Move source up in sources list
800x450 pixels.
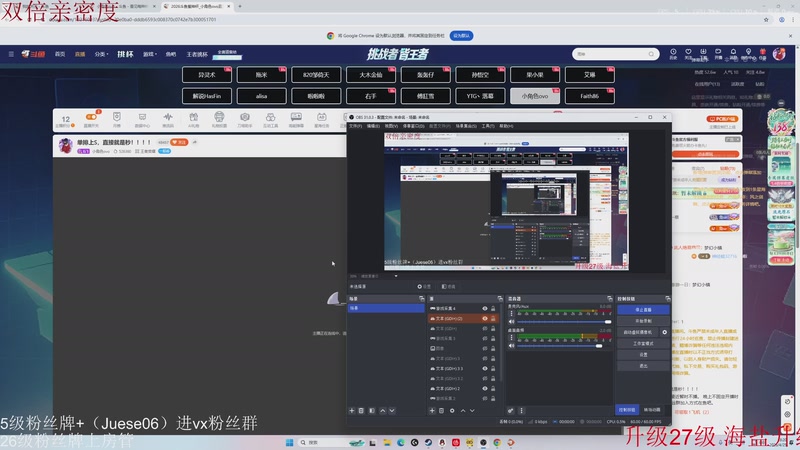coord(463,411)
